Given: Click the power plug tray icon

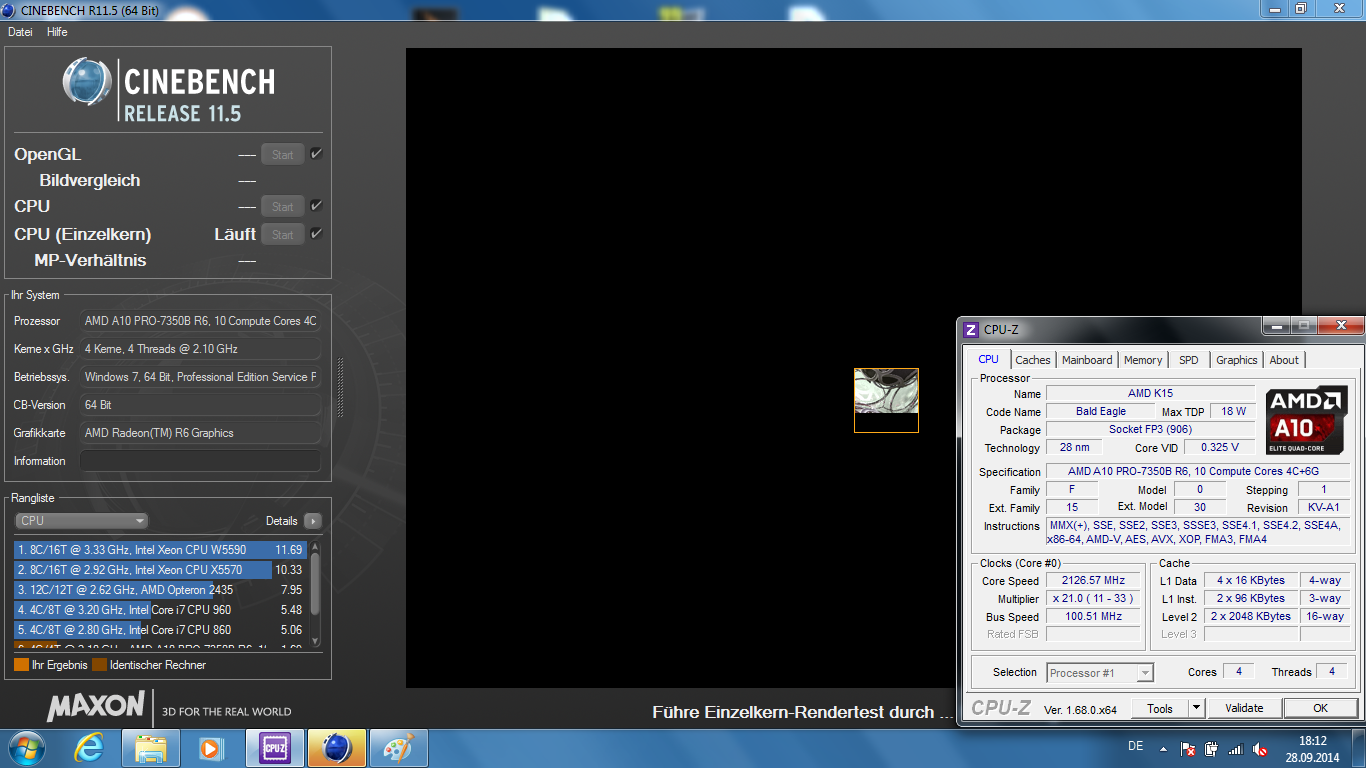Looking at the screenshot, I should (1211, 749).
